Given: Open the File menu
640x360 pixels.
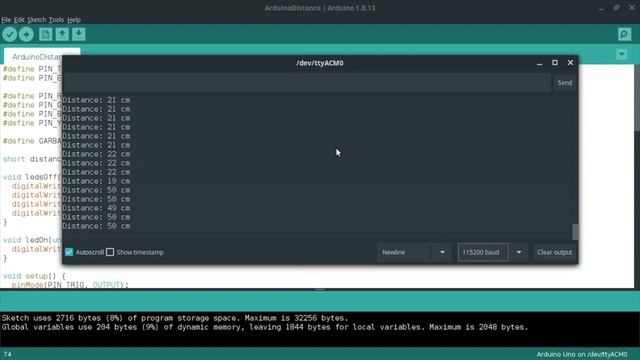Looking at the screenshot, I should pos(6,20).
